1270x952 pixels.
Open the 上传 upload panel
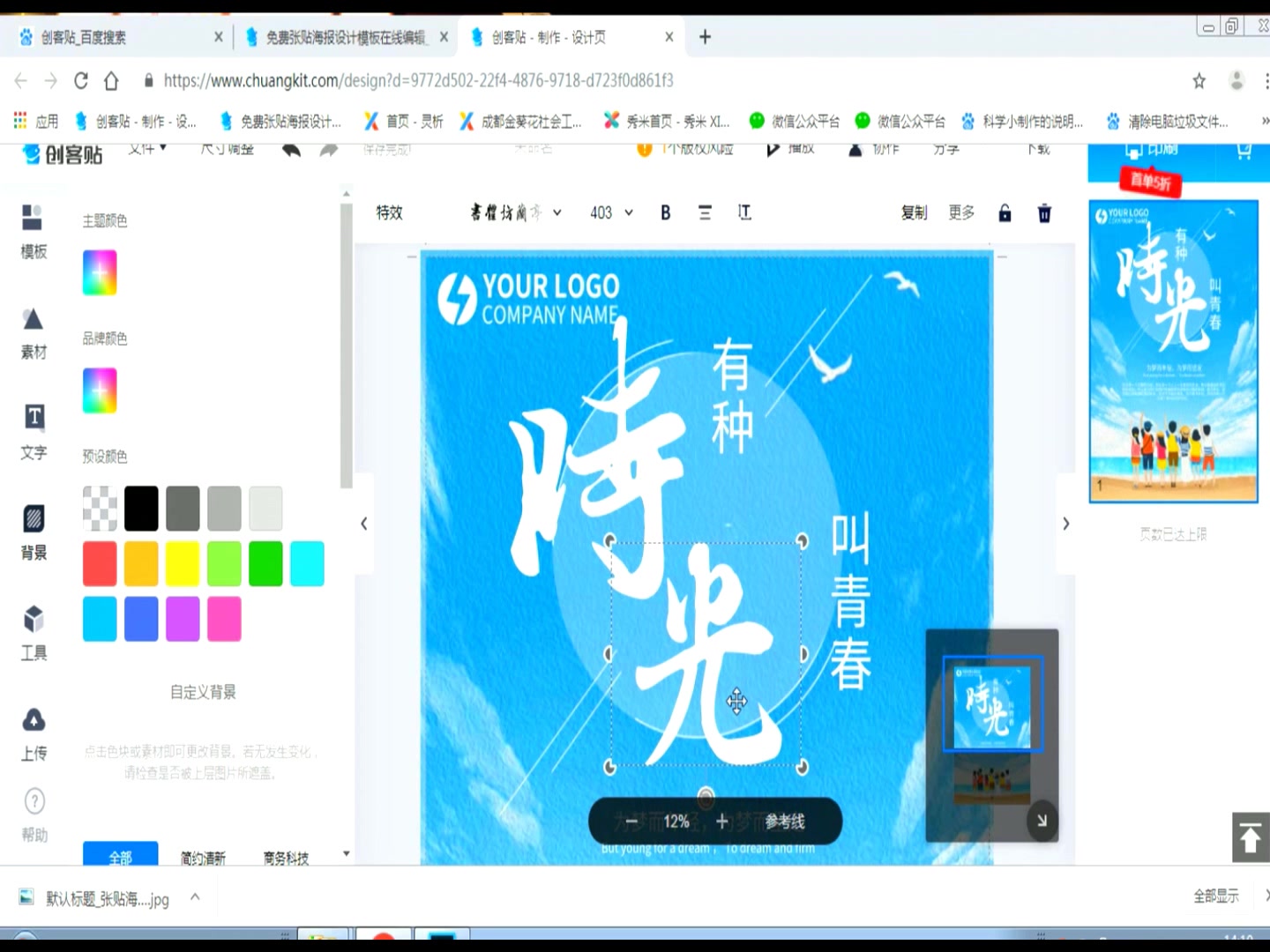(x=34, y=733)
